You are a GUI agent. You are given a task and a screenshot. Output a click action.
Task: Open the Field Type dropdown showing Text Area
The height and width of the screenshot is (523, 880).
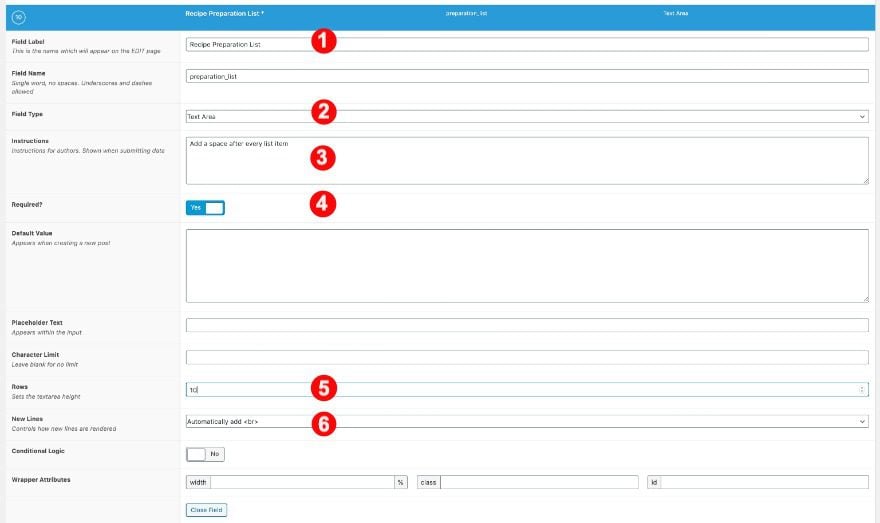click(527, 117)
